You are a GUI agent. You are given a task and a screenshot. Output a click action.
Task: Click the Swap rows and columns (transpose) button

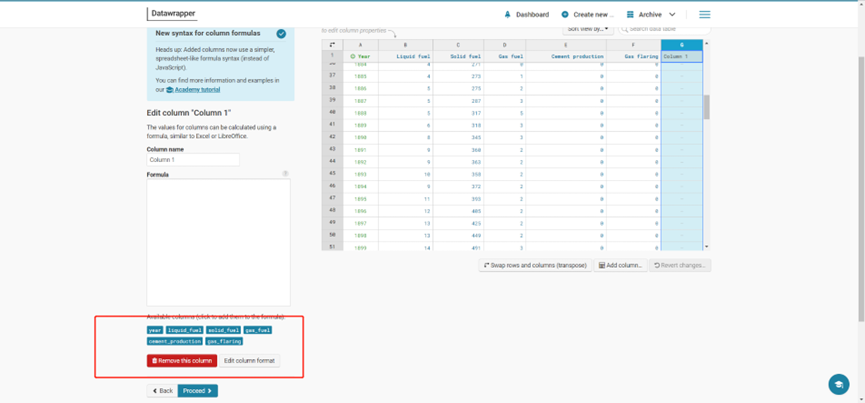point(535,265)
